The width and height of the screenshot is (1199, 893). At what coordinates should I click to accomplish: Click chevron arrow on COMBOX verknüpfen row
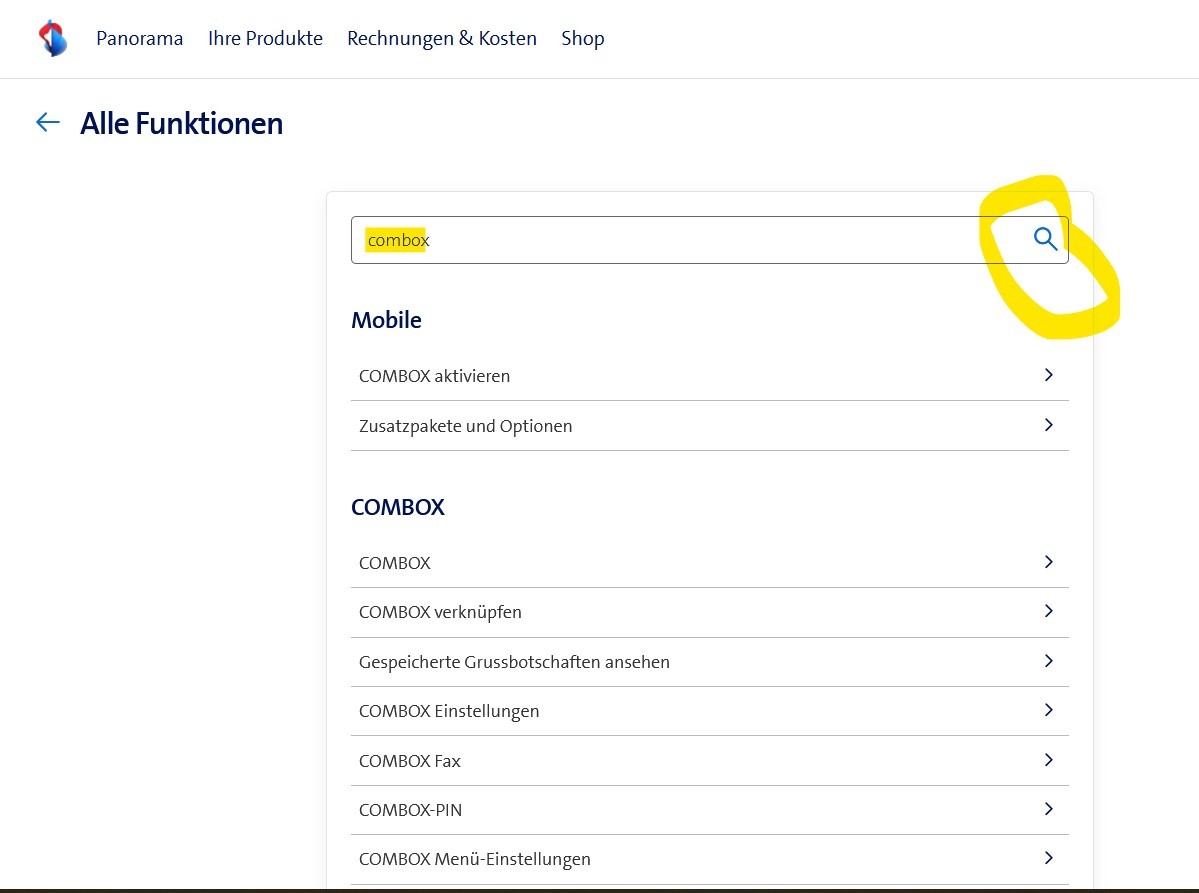pyautogui.click(x=1048, y=611)
